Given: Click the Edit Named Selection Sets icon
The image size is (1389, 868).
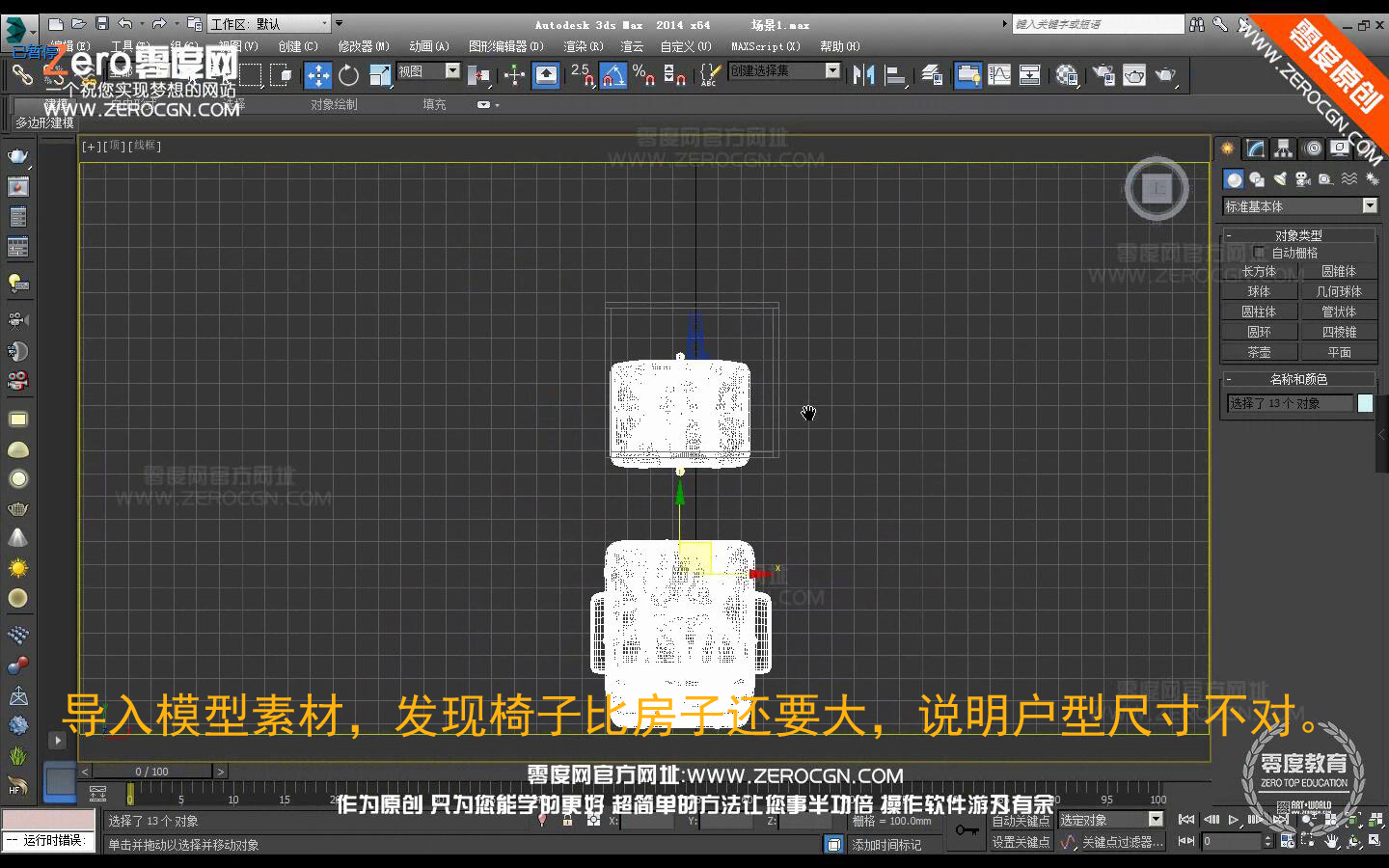Looking at the screenshot, I should (x=710, y=75).
